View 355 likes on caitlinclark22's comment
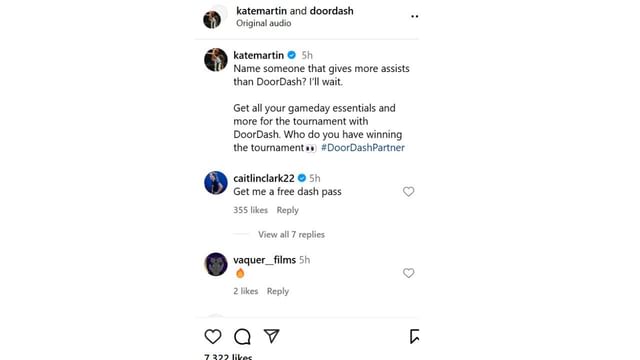This screenshot has height=360, width=640. [251, 210]
